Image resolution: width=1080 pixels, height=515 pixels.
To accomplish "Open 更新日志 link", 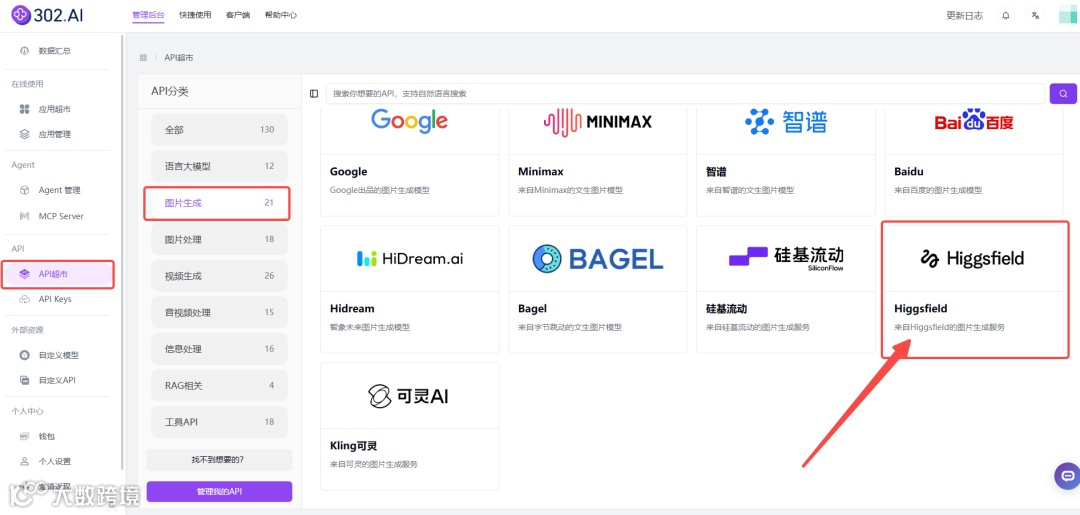I will [964, 15].
